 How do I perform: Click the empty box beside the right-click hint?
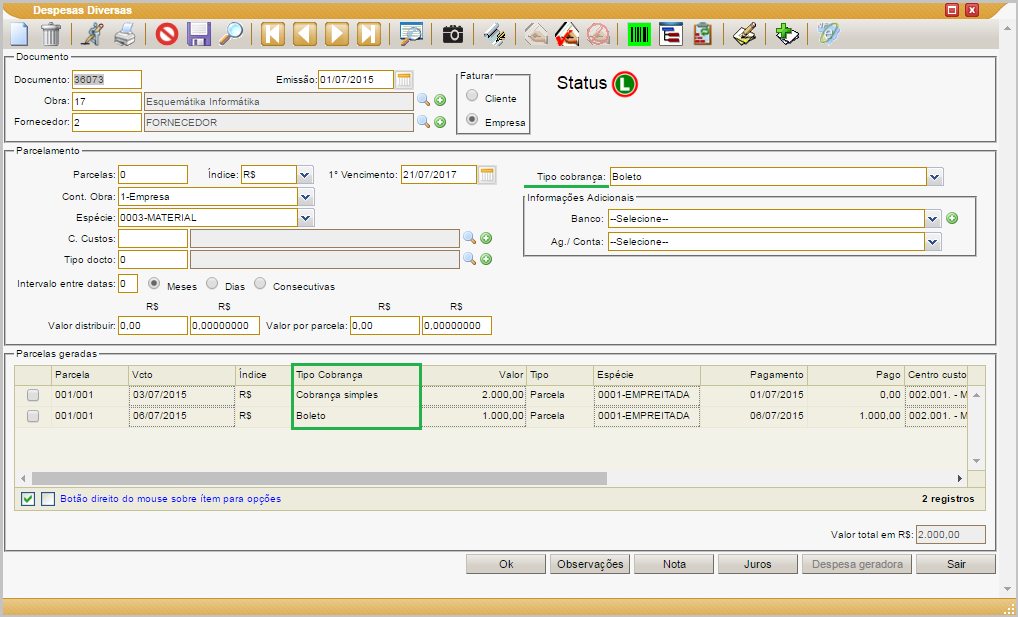47,499
